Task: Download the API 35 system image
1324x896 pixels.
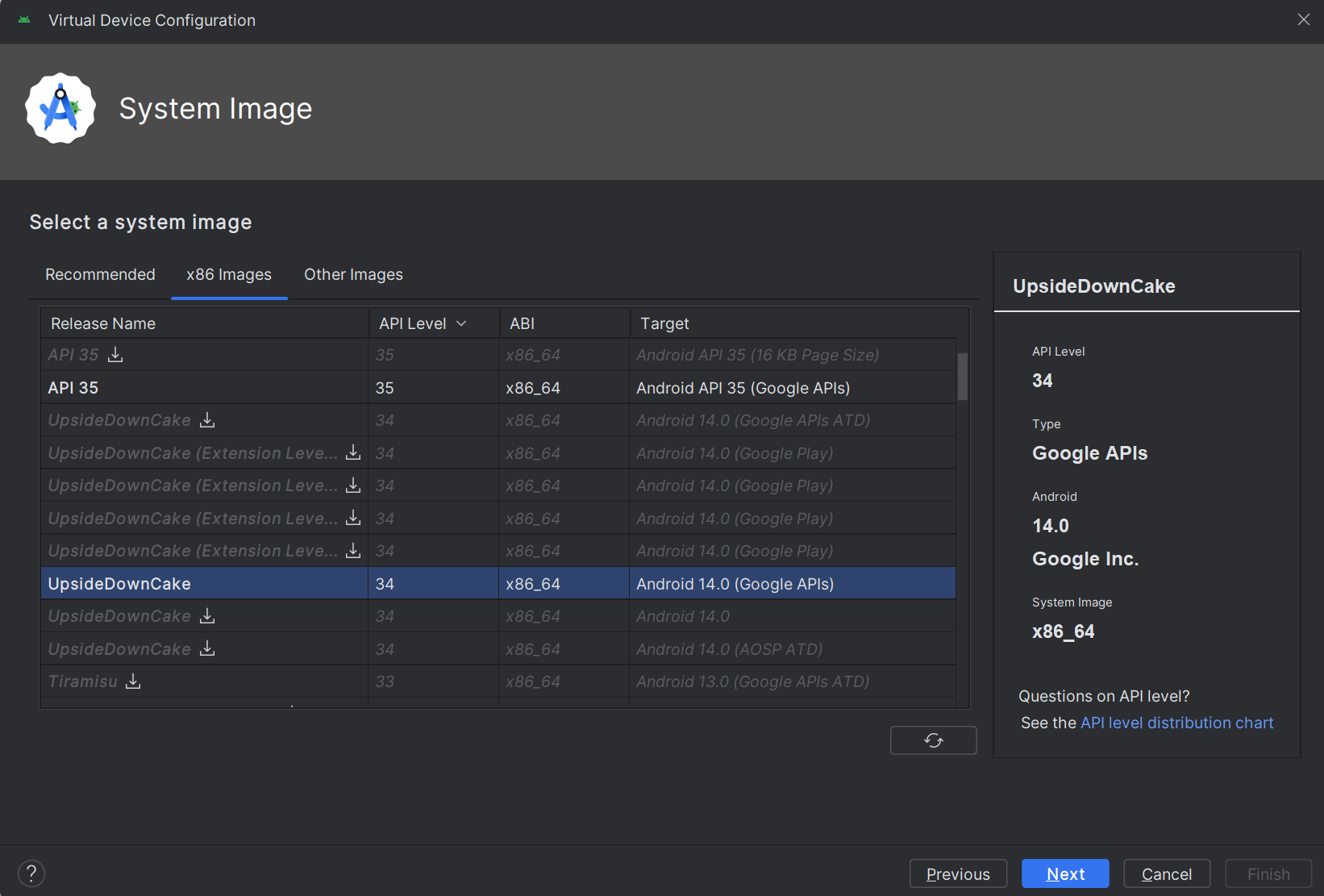Action: coord(115,355)
